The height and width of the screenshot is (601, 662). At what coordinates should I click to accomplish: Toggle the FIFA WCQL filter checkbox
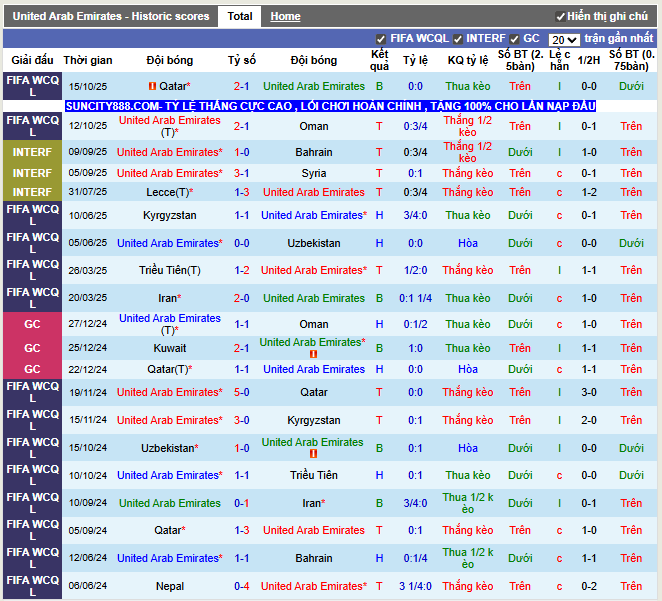coord(380,39)
